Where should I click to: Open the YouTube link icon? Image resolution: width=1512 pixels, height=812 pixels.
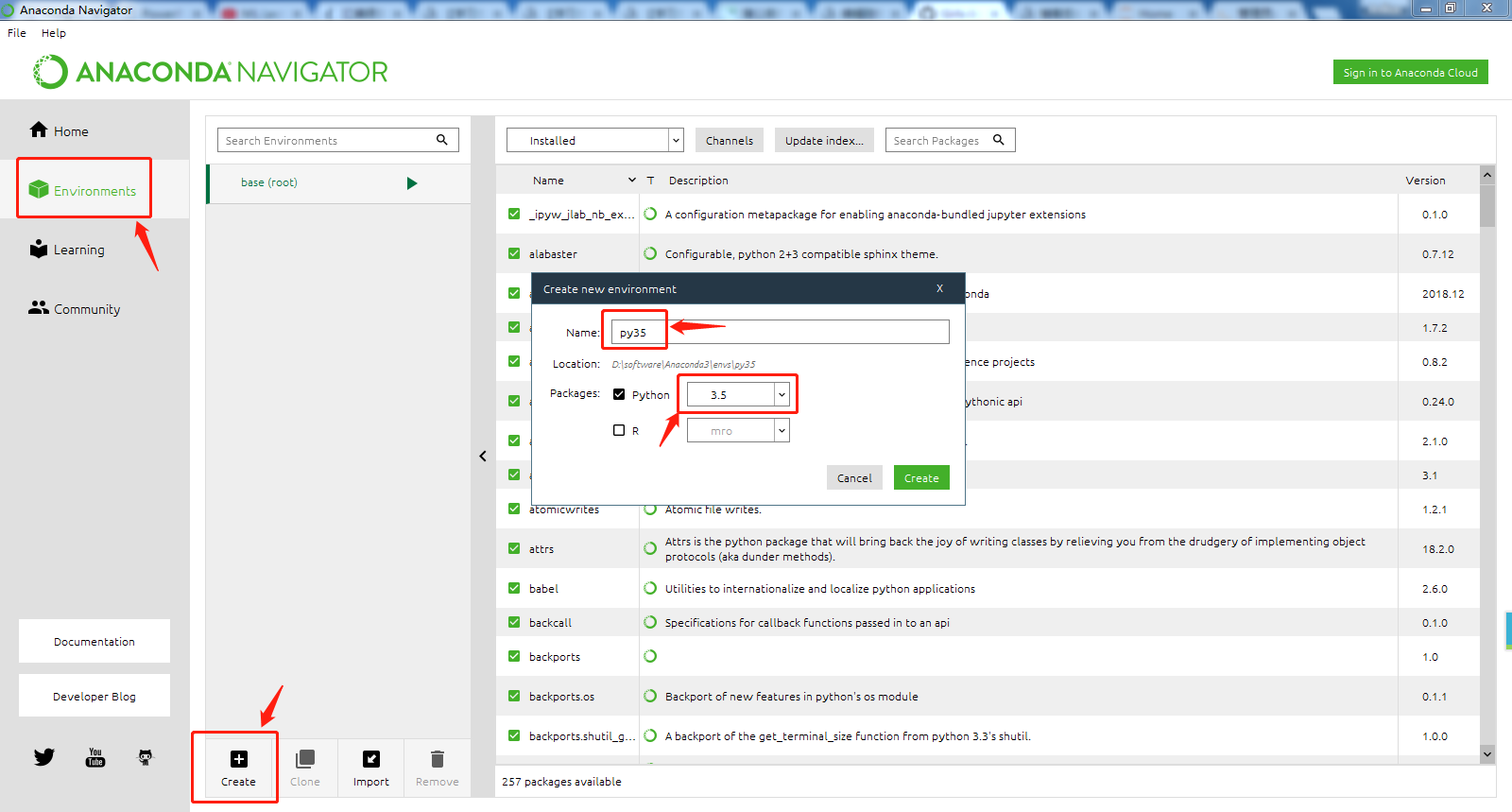click(x=95, y=757)
